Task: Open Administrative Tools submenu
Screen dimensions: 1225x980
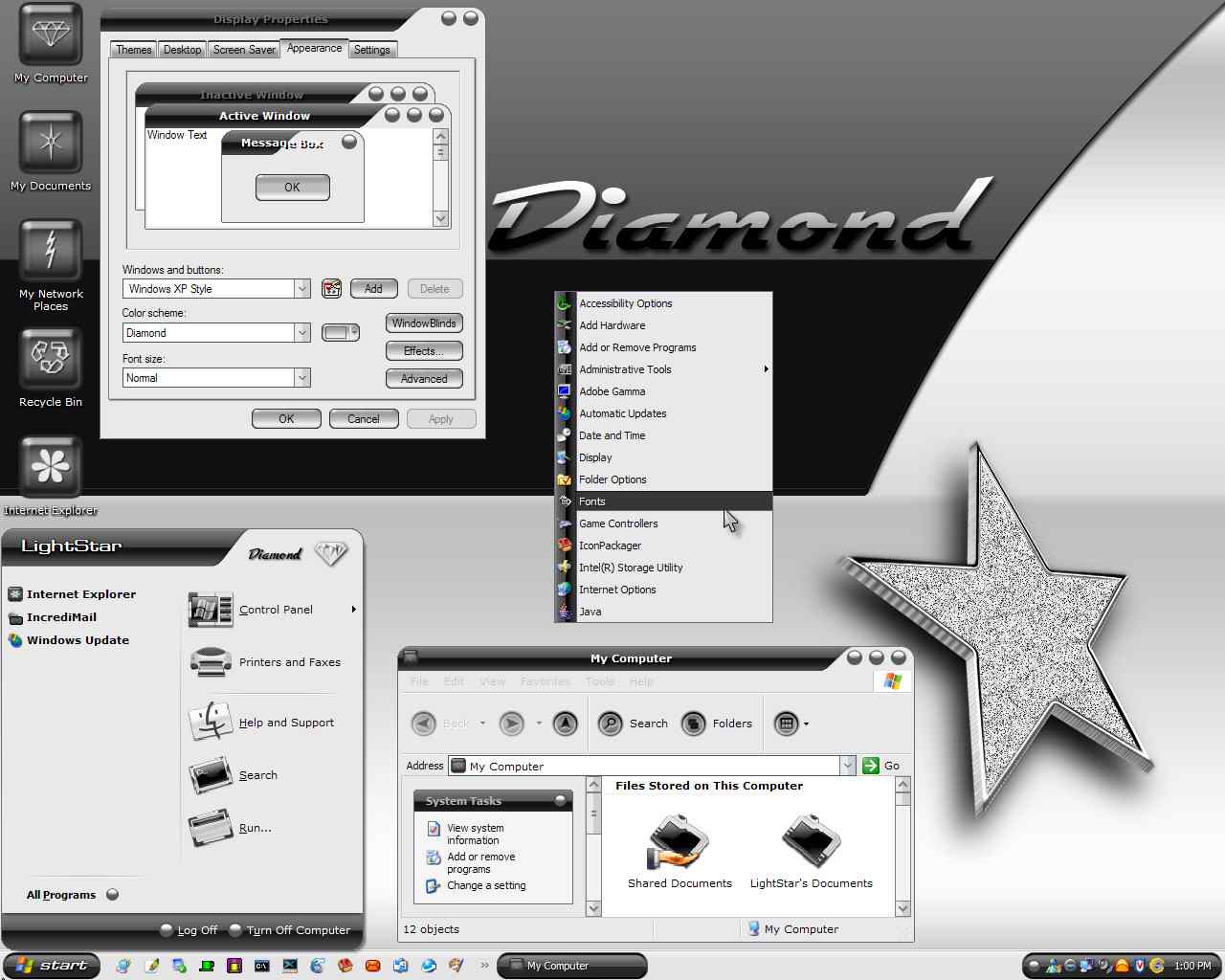Action: (x=663, y=369)
